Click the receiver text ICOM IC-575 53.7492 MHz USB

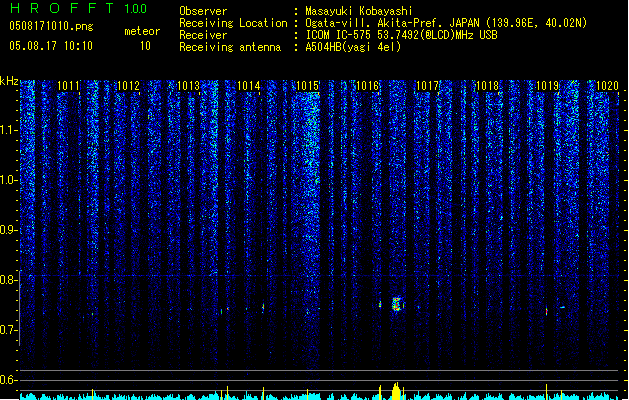coord(401,35)
